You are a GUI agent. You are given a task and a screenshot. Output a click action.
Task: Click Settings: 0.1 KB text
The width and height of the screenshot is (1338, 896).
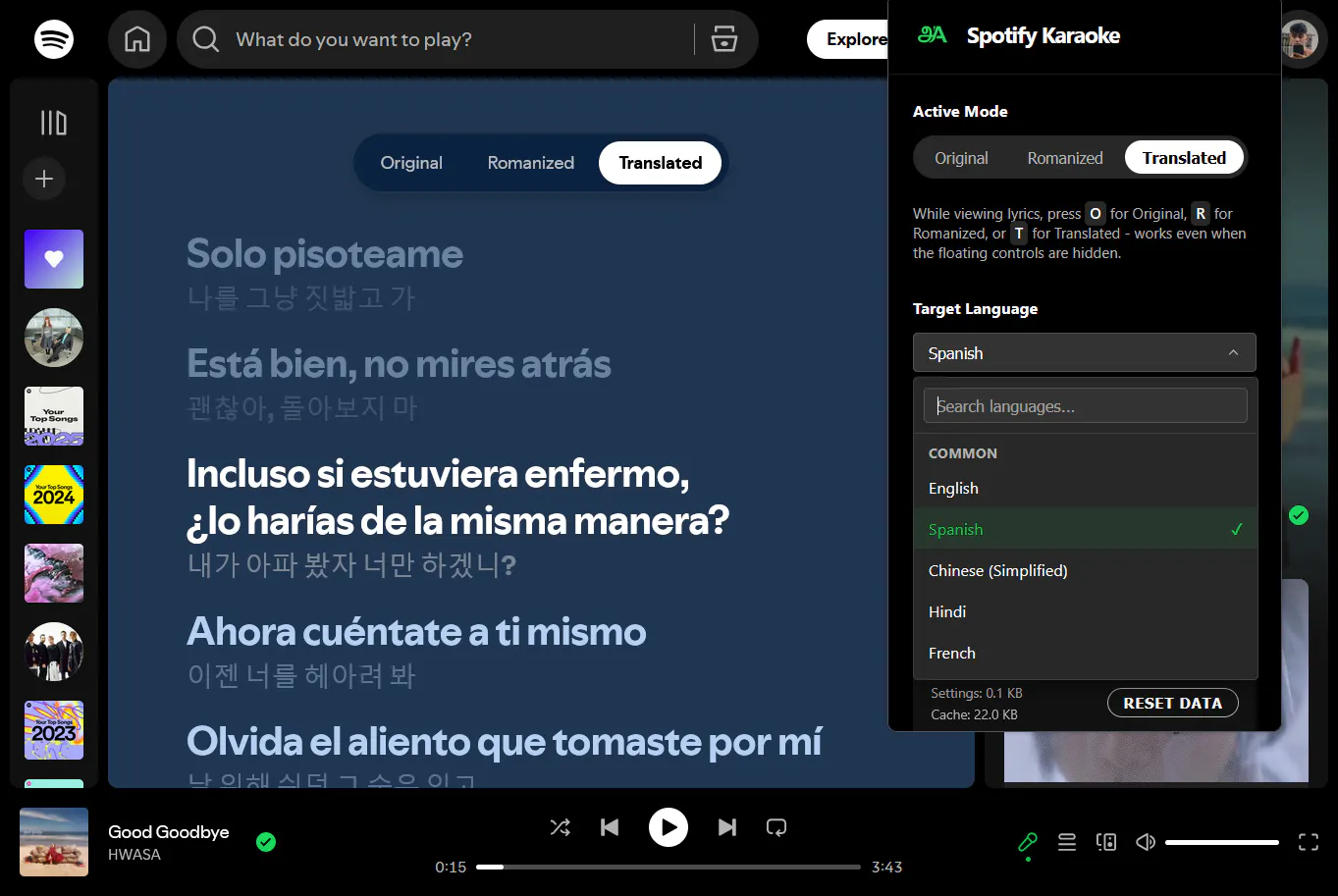[x=977, y=693]
